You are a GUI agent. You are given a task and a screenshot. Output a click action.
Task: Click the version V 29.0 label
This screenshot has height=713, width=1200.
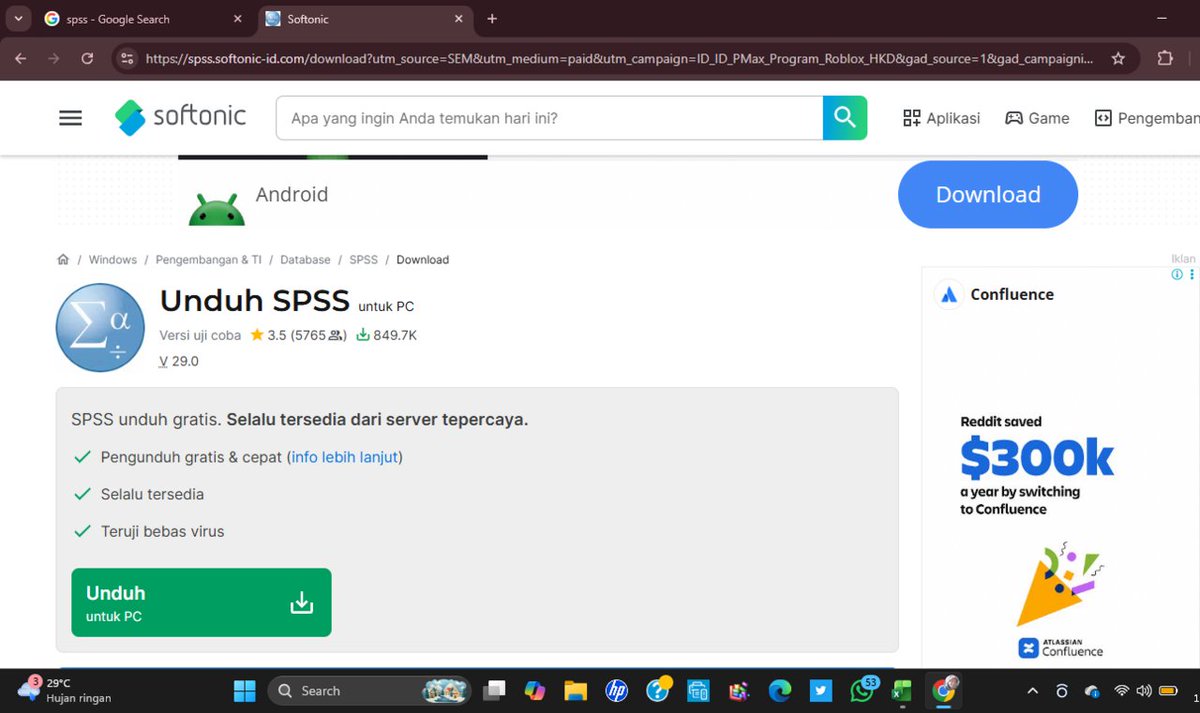pyautogui.click(x=179, y=361)
